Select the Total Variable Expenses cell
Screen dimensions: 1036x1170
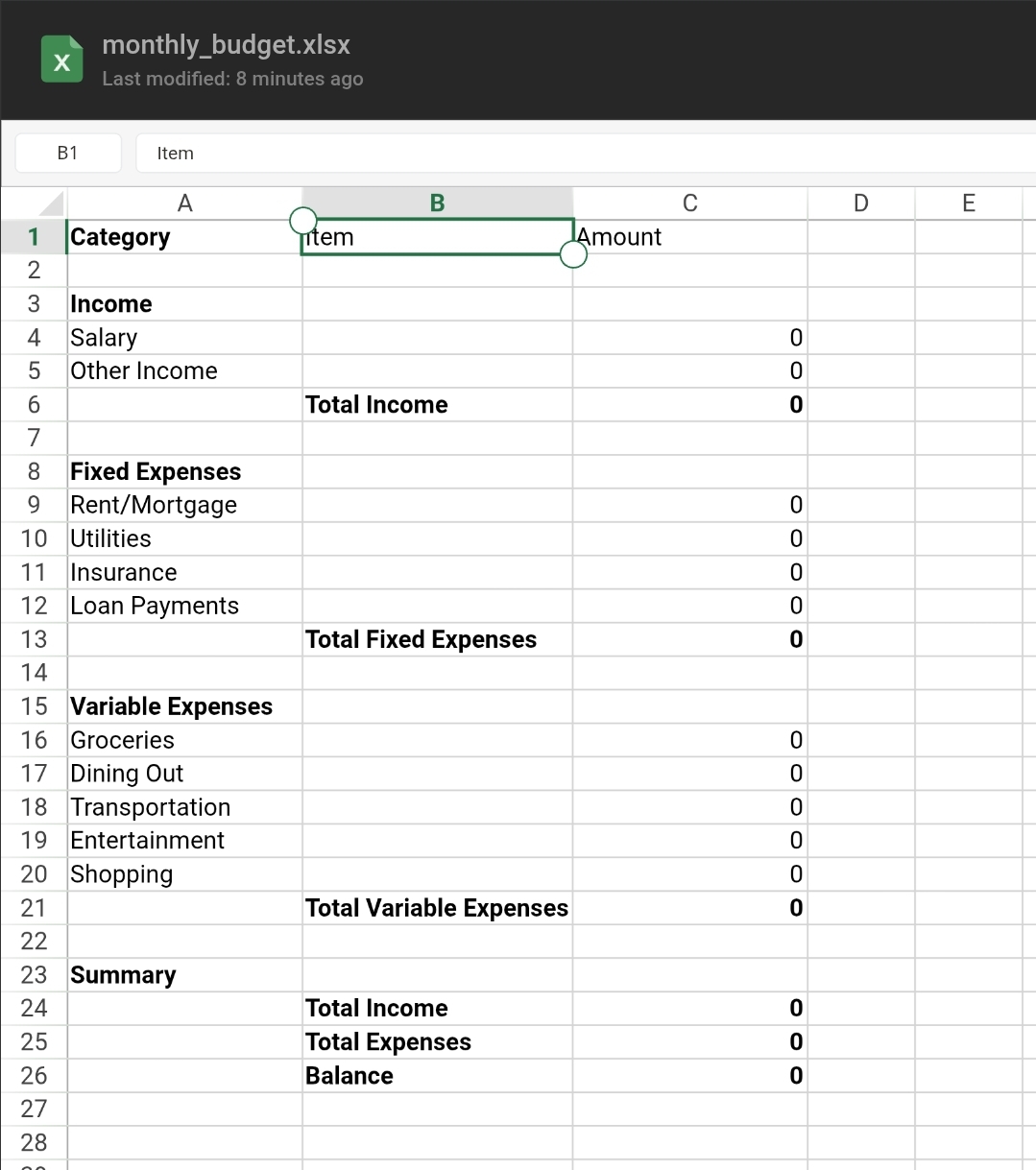point(438,908)
